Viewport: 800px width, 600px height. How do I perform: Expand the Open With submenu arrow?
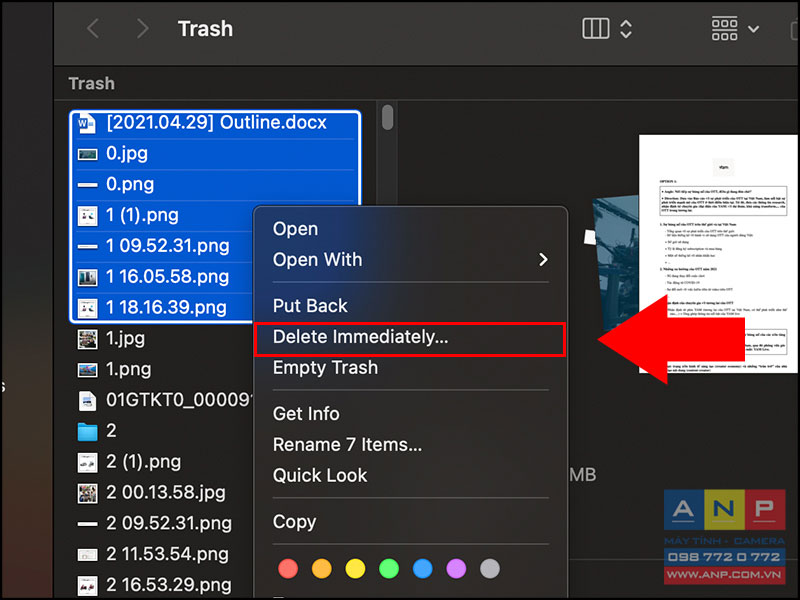click(x=543, y=260)
